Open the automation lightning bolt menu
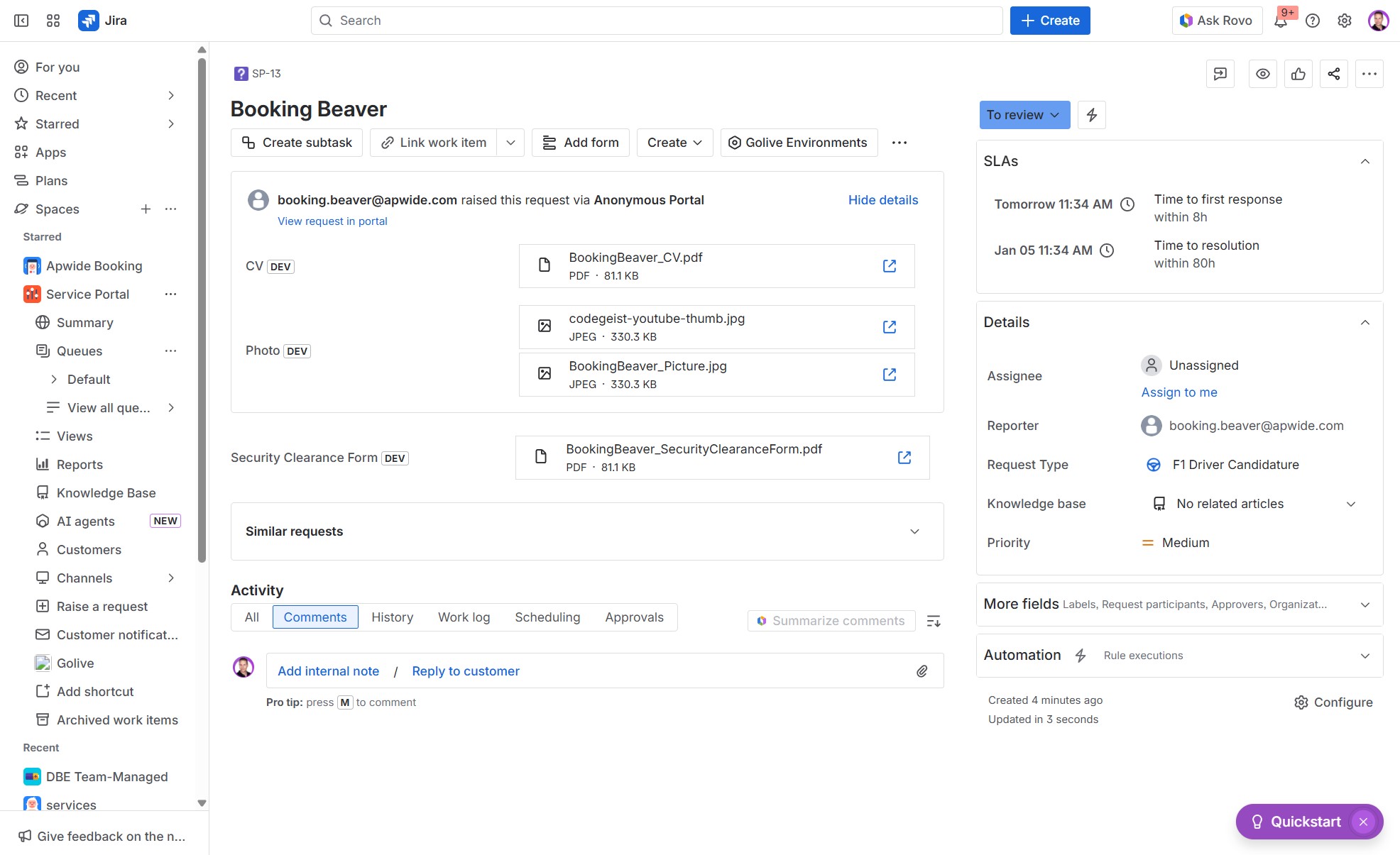1400x855 pixels. [x=1091, y=115]
